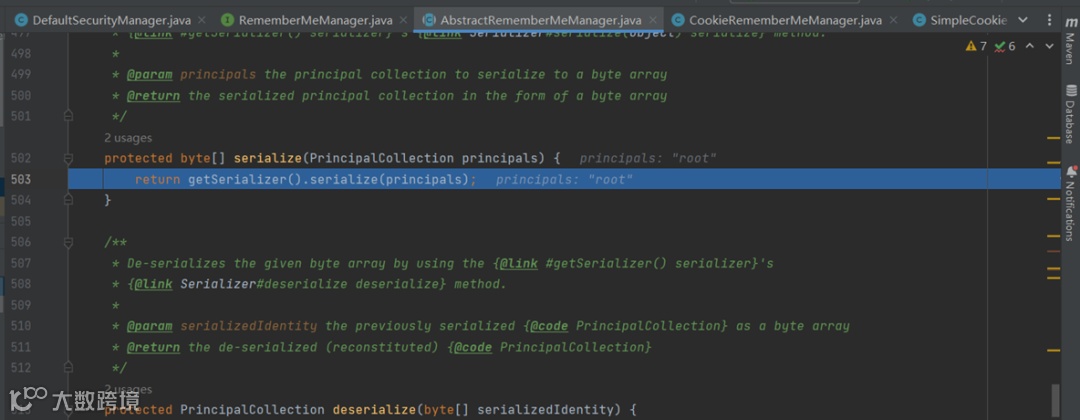The height and width of the screenshot is (420, 1080).
Task: Click gutter line number 509
Action: [21, 305]
